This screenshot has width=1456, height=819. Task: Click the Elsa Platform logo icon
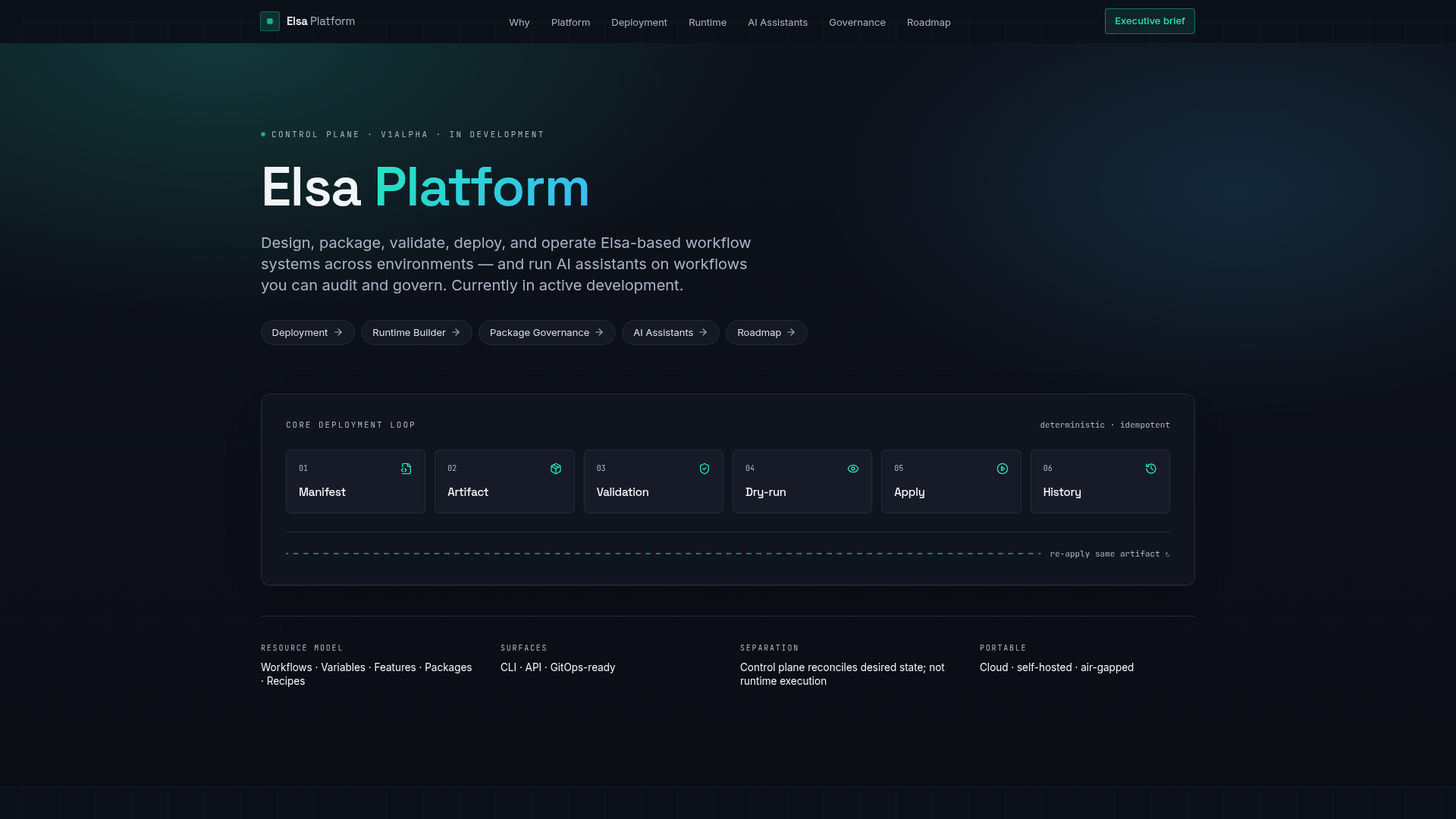(270, 21)
